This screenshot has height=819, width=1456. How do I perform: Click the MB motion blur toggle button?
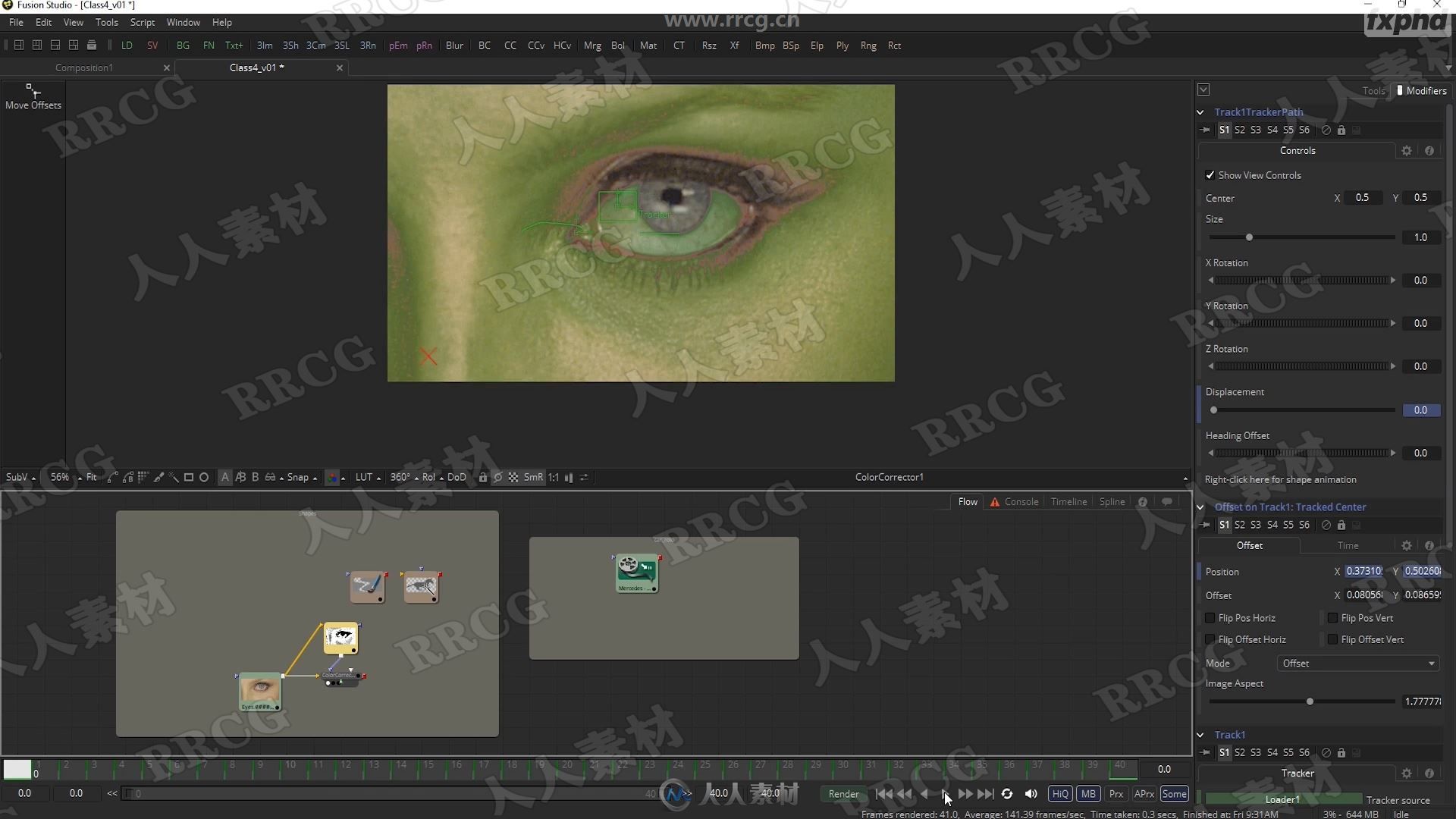(x=1088, y=793)
